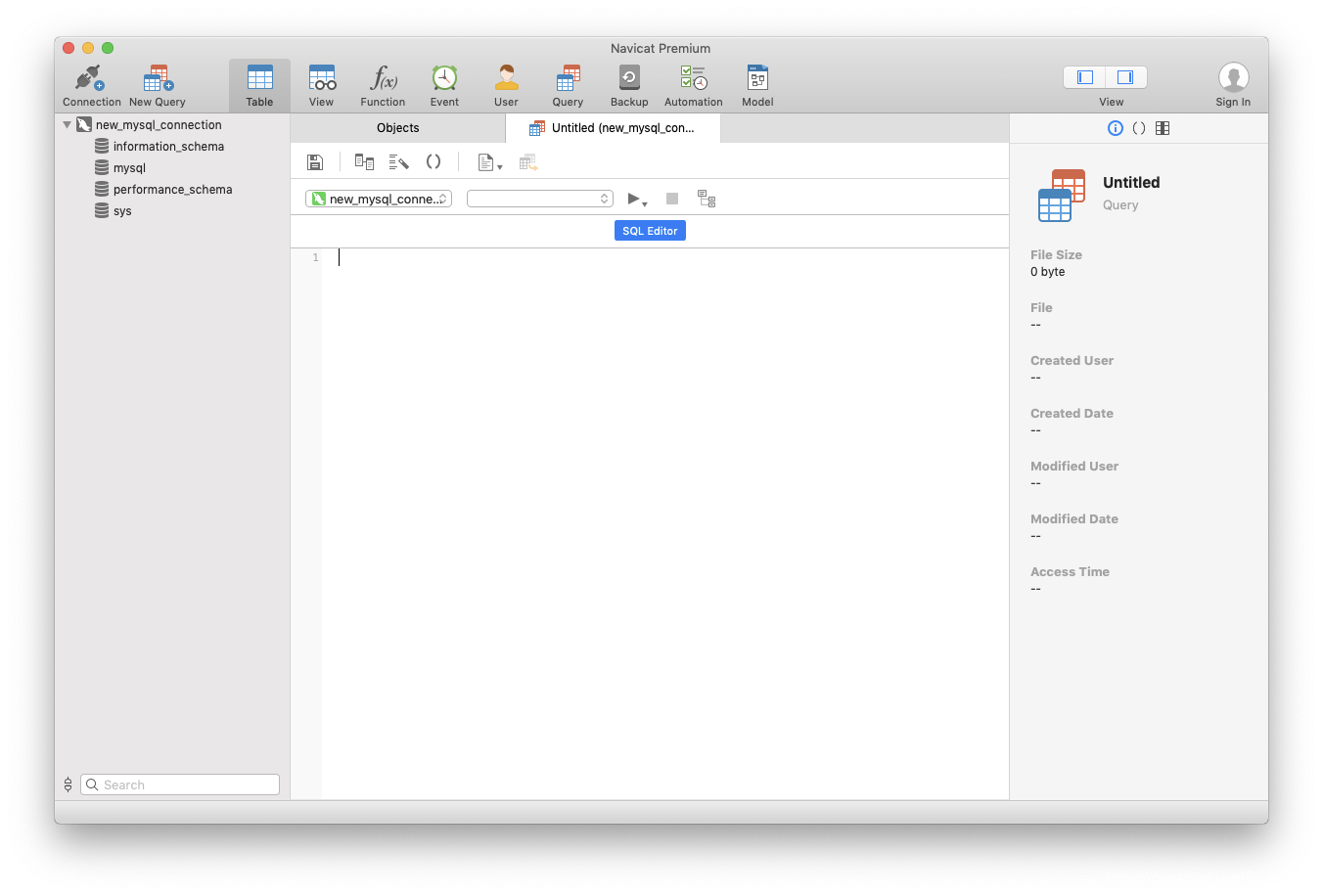The image size is (1323, 896).
Task: Click the filter icon beside Search
Action: click(68, 784)
